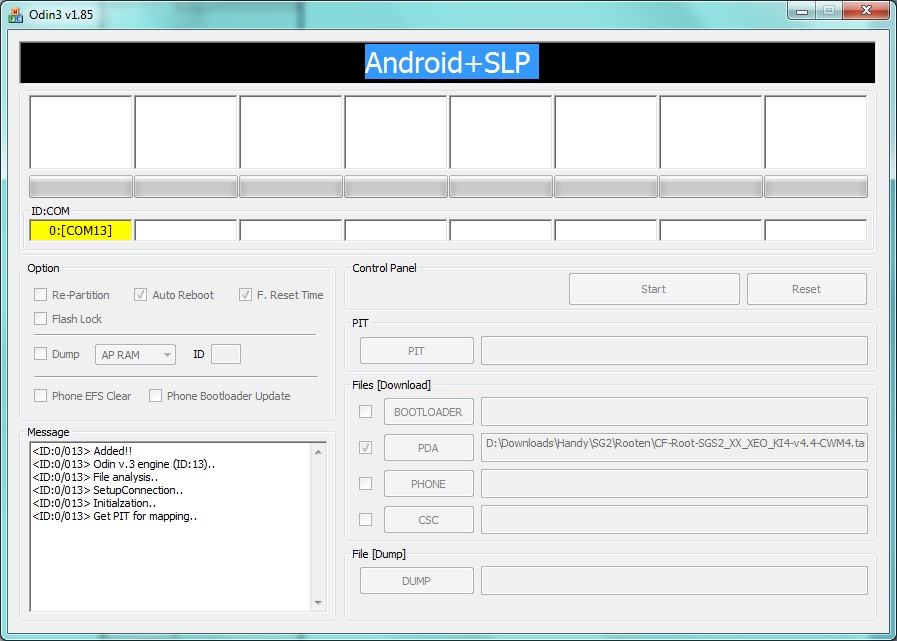Click the PDA path field with CF-Root file

[x=674, y=448]
